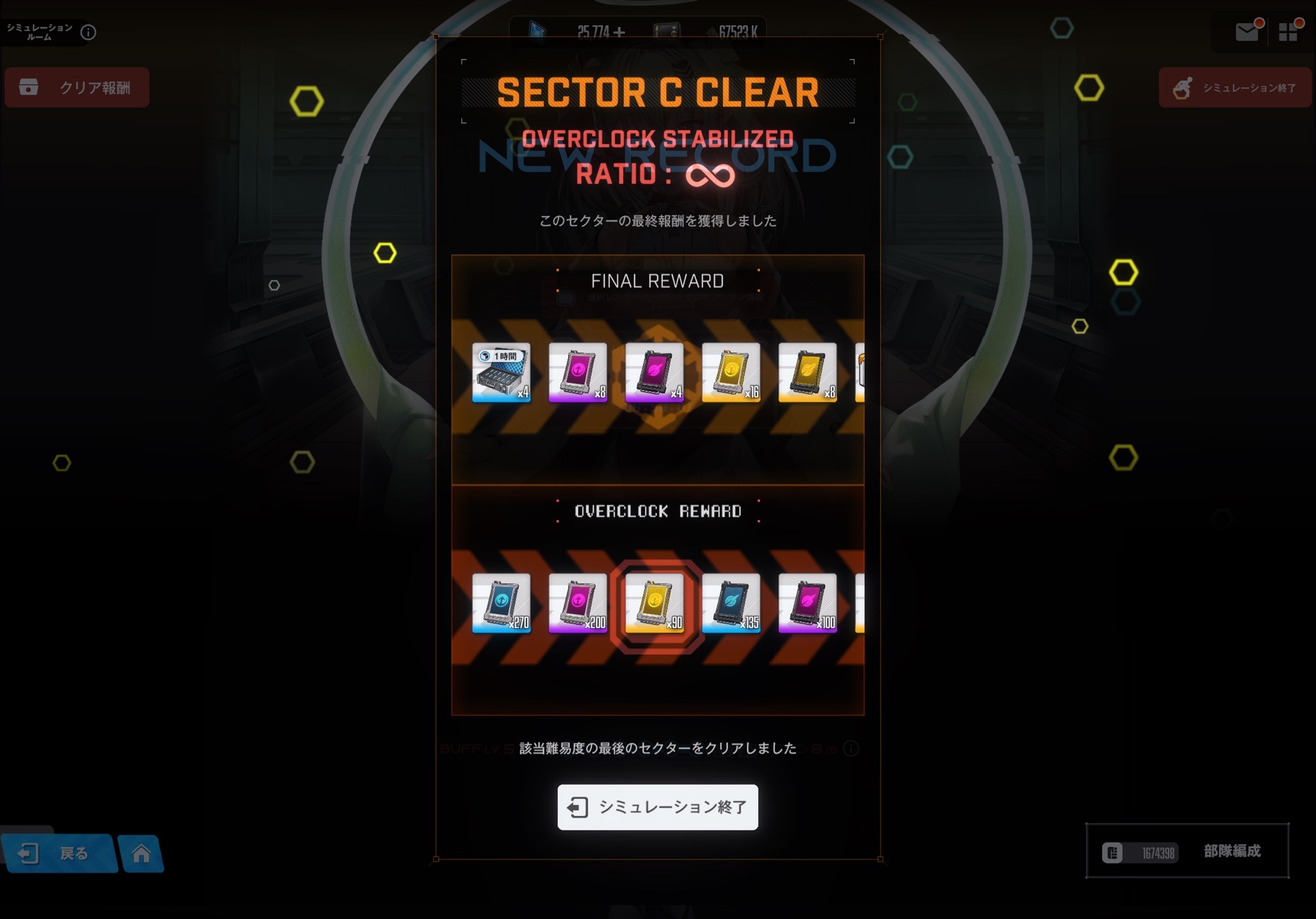The width and height of the screenshot is (1316, 919).
Task: Open the grid menu icon
Action: [1289, 32]
